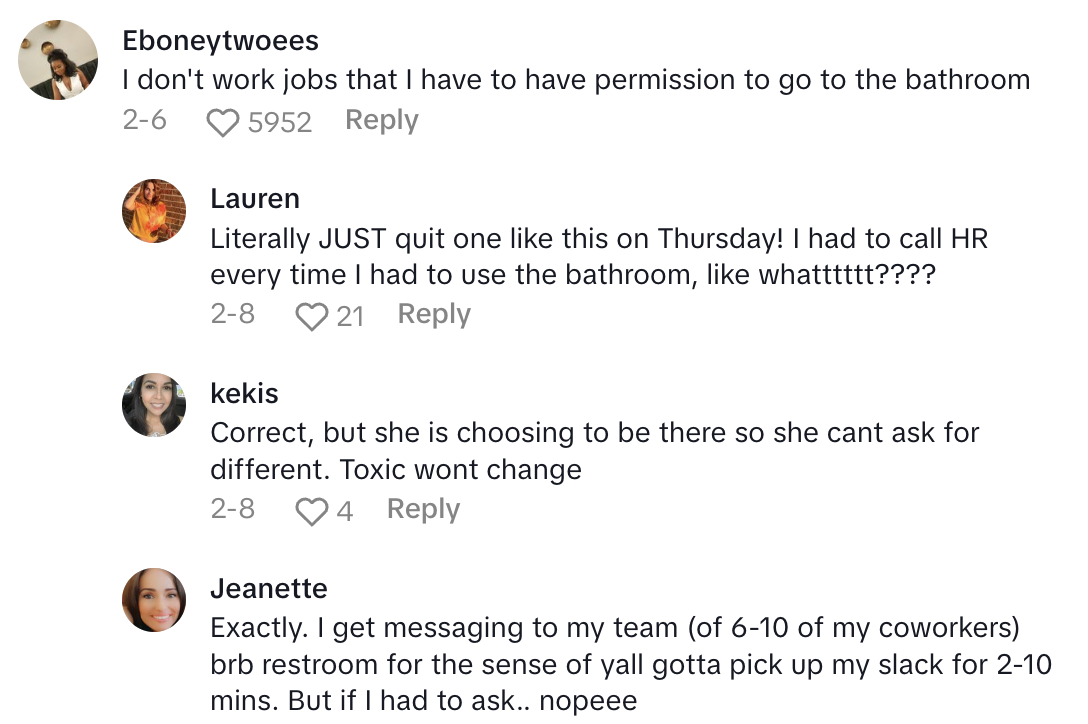Click the username Lauren
Screen dimensions: 1088x724
[255, 199]
